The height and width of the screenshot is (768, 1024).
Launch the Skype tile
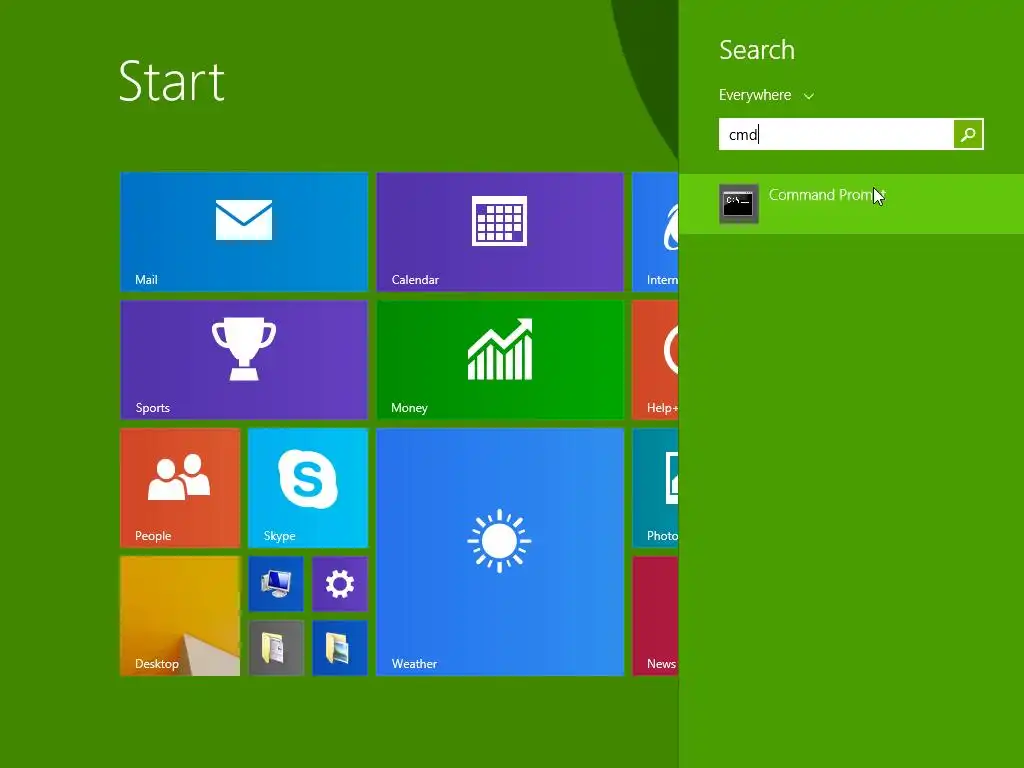pyautogui.click(x=308, y=487)
